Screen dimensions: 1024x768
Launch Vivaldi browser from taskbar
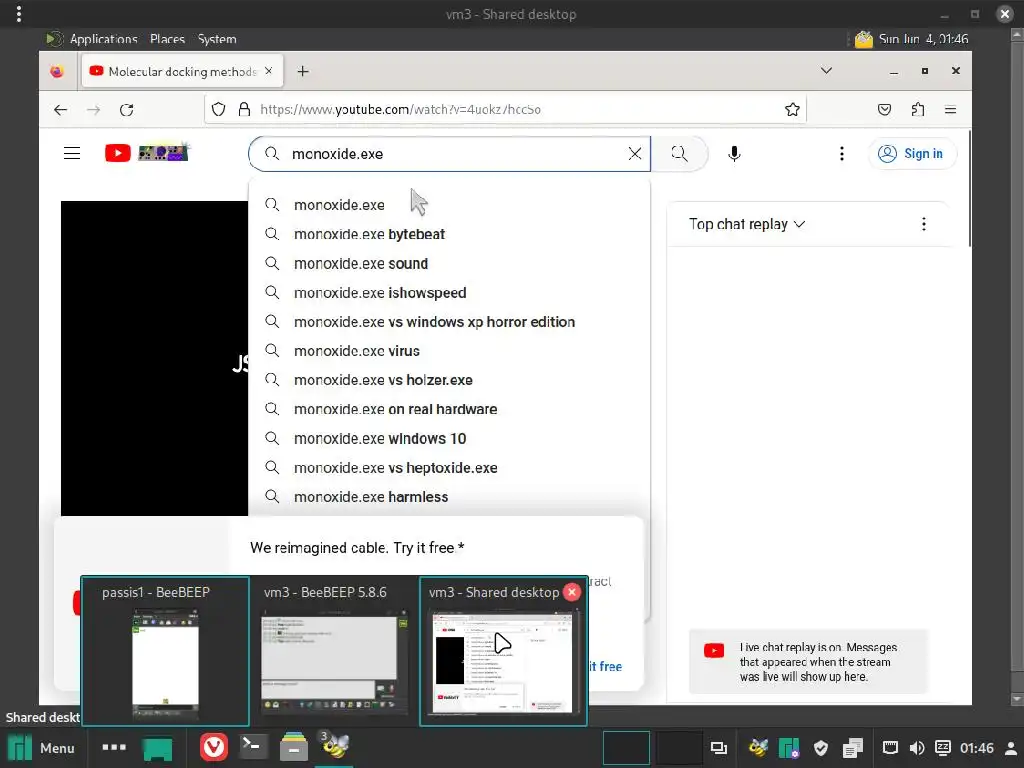(214, 747)
